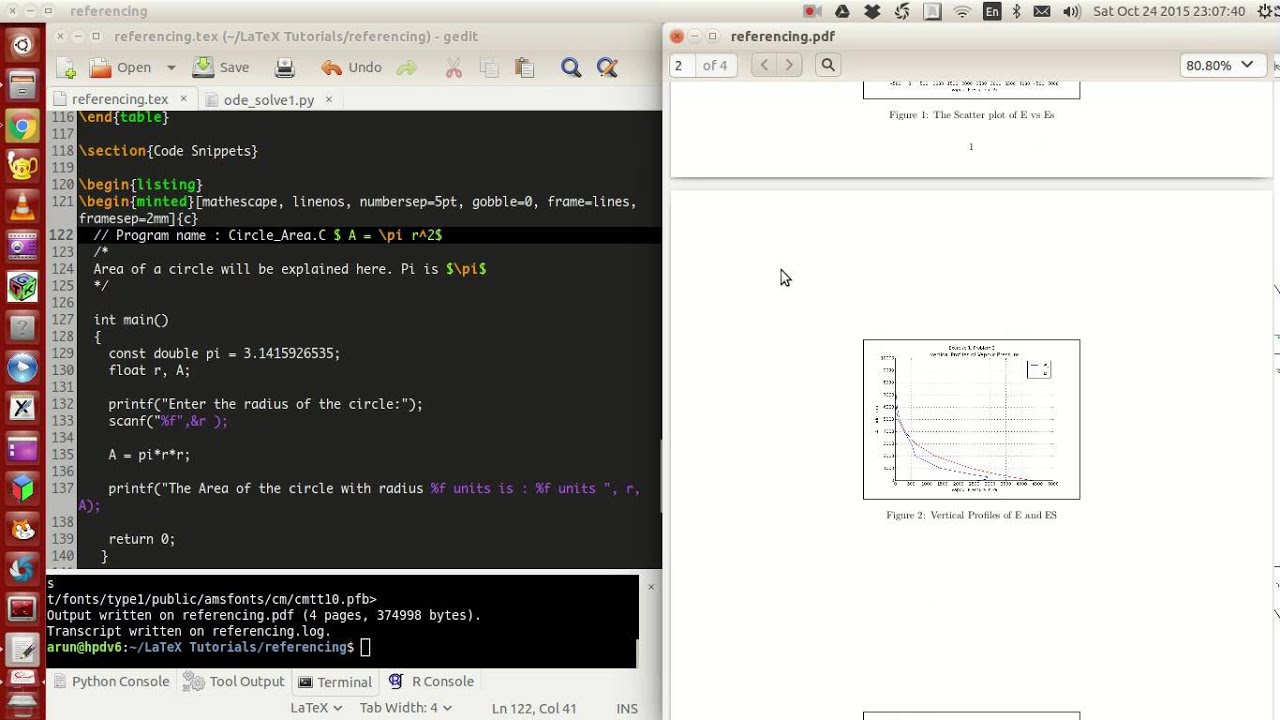The image size is (1280, 720).
Task: Click the Print icon in gedit toolbar
Action: (285, 68)
